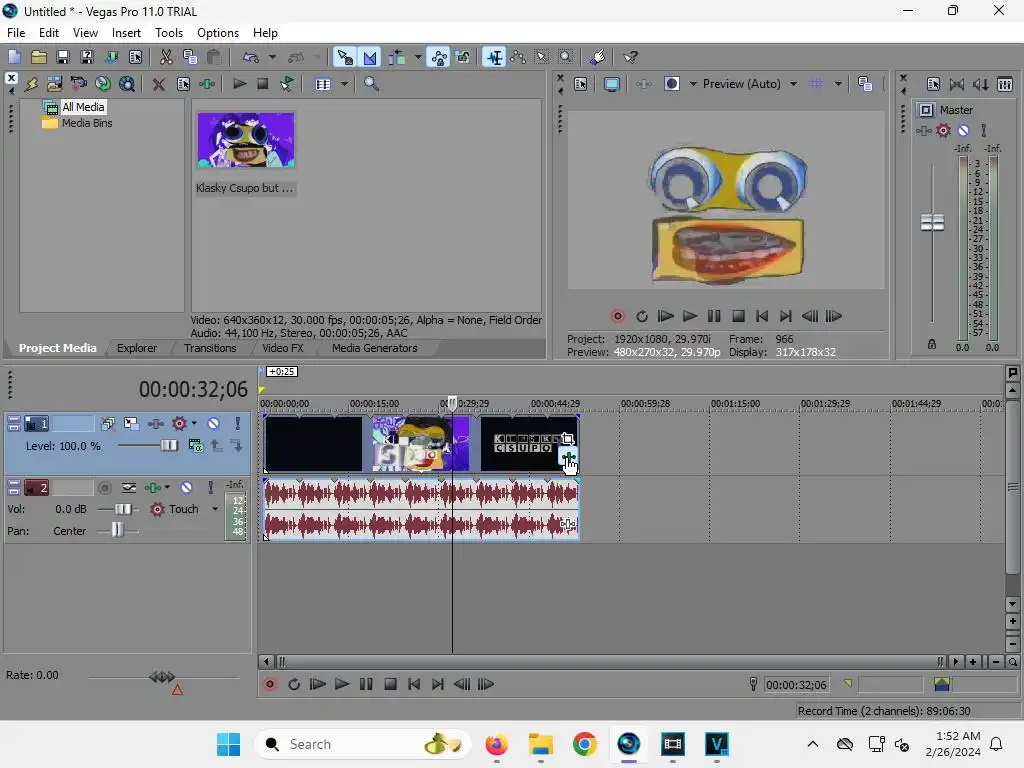
Task: Click the Search media bins magnifier icon
Action: pos(371,84)
